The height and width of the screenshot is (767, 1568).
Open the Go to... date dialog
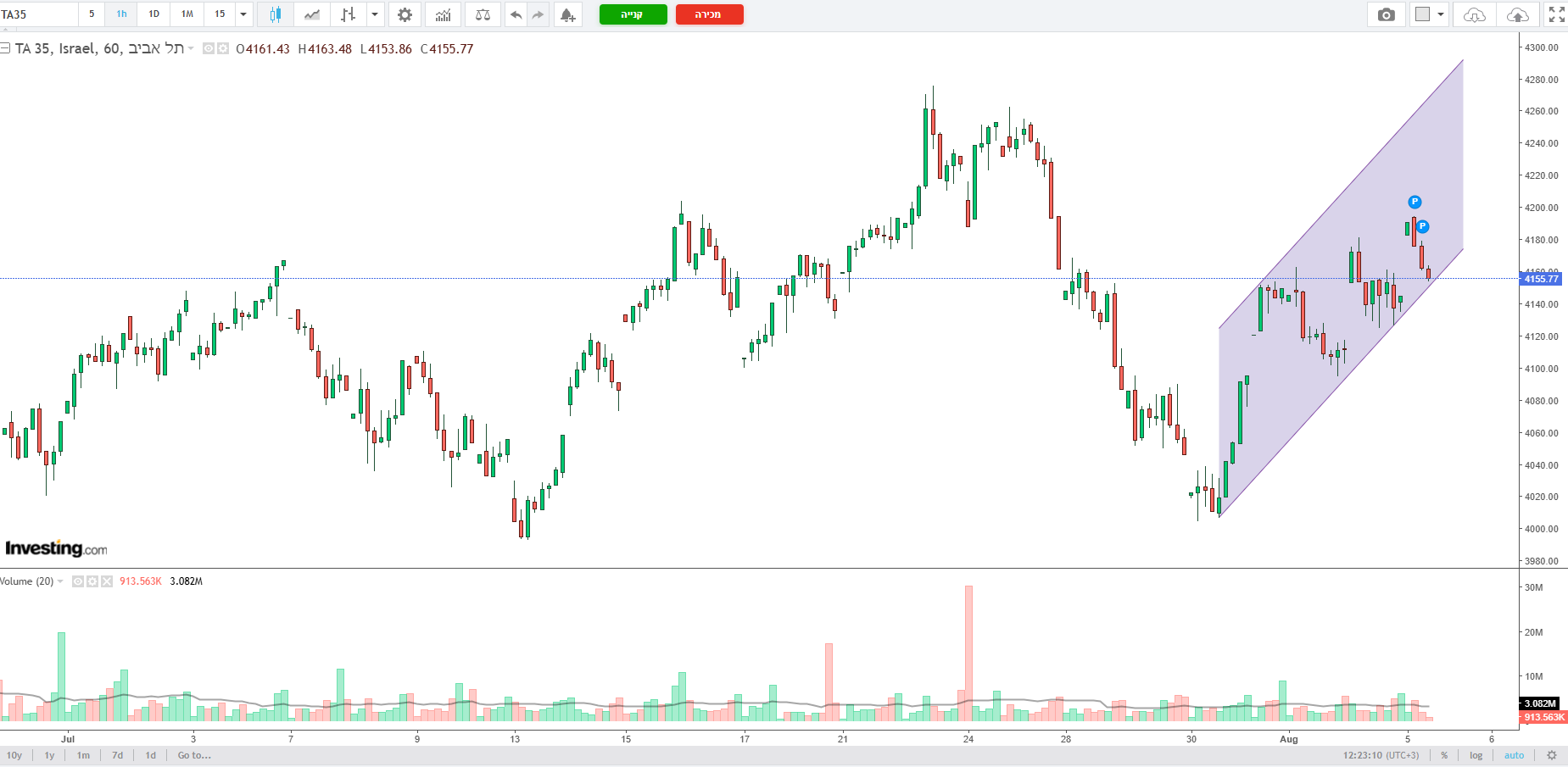click(194, 755)
